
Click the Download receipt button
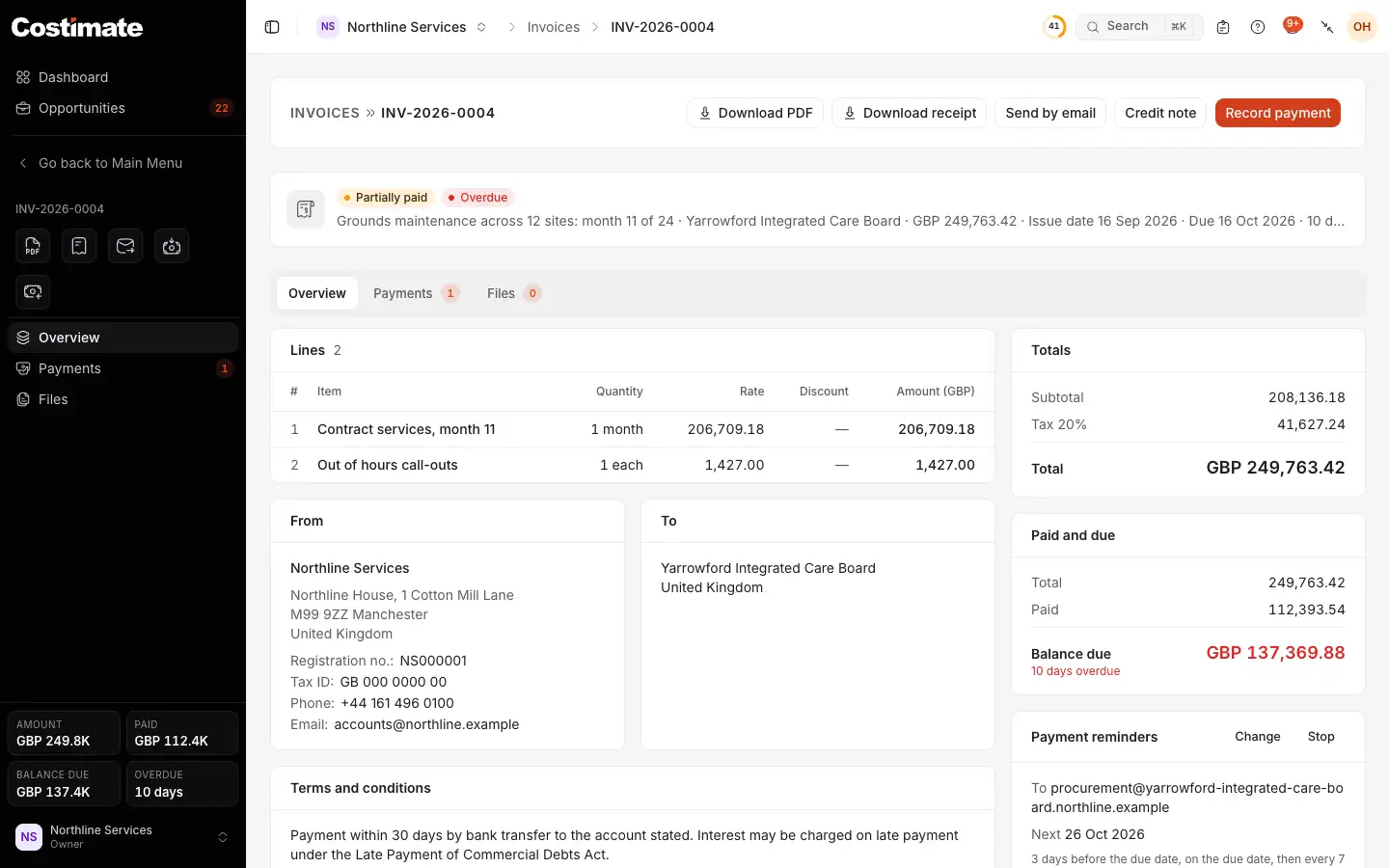[909, 113]
